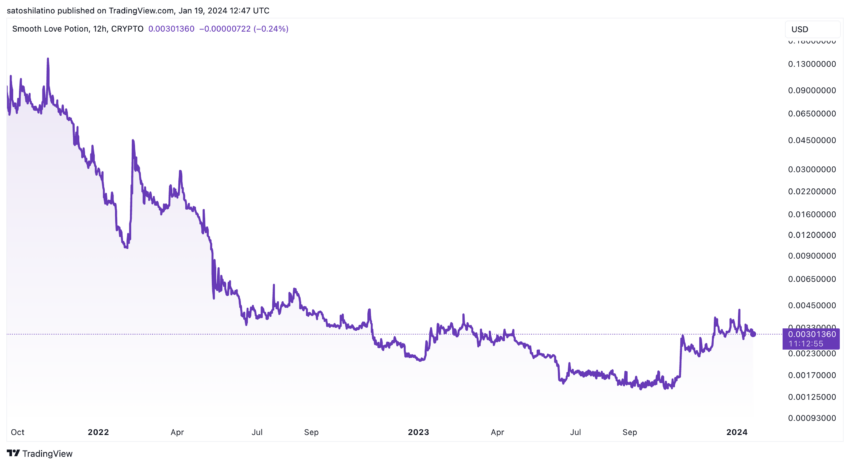Click the Jul label before 2023
Image resolution: width=850 pixels, height=465 pixels.
[x=257, y=432]
